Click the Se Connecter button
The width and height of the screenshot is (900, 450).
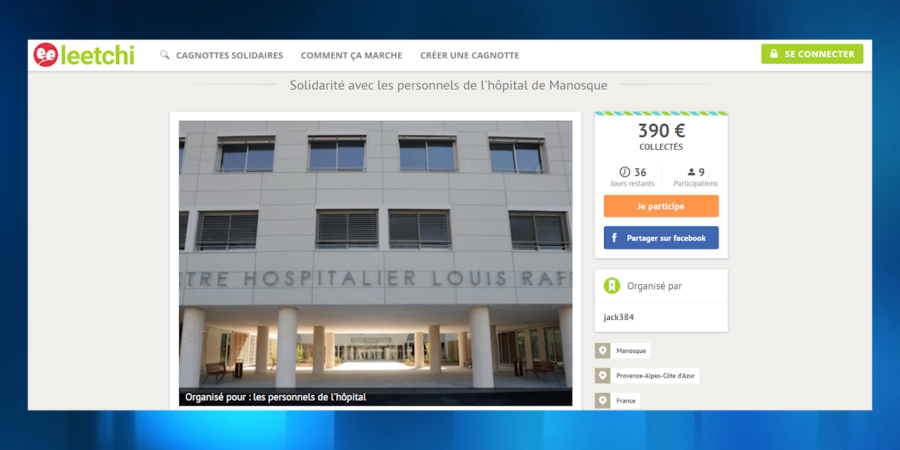[812, 54]
